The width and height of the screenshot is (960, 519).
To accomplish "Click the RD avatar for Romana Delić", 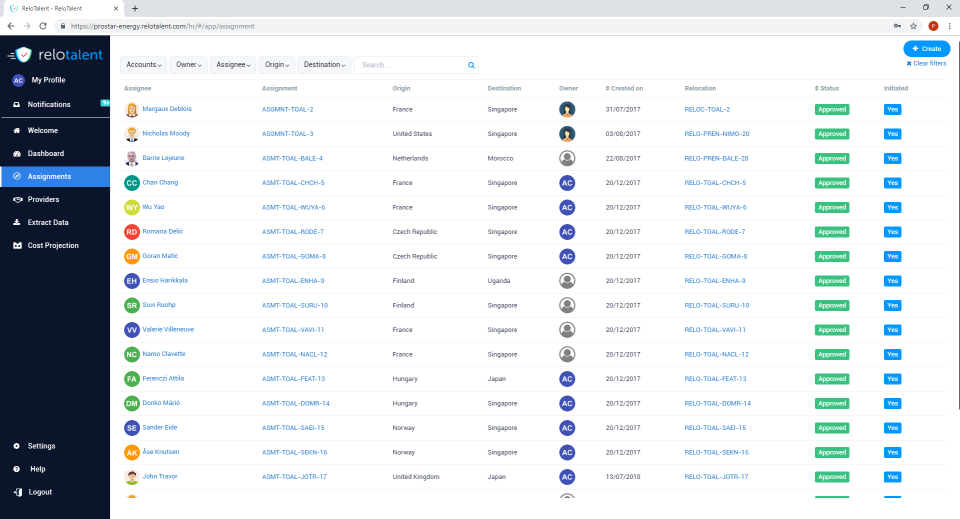I will click(x=132, y=232).
